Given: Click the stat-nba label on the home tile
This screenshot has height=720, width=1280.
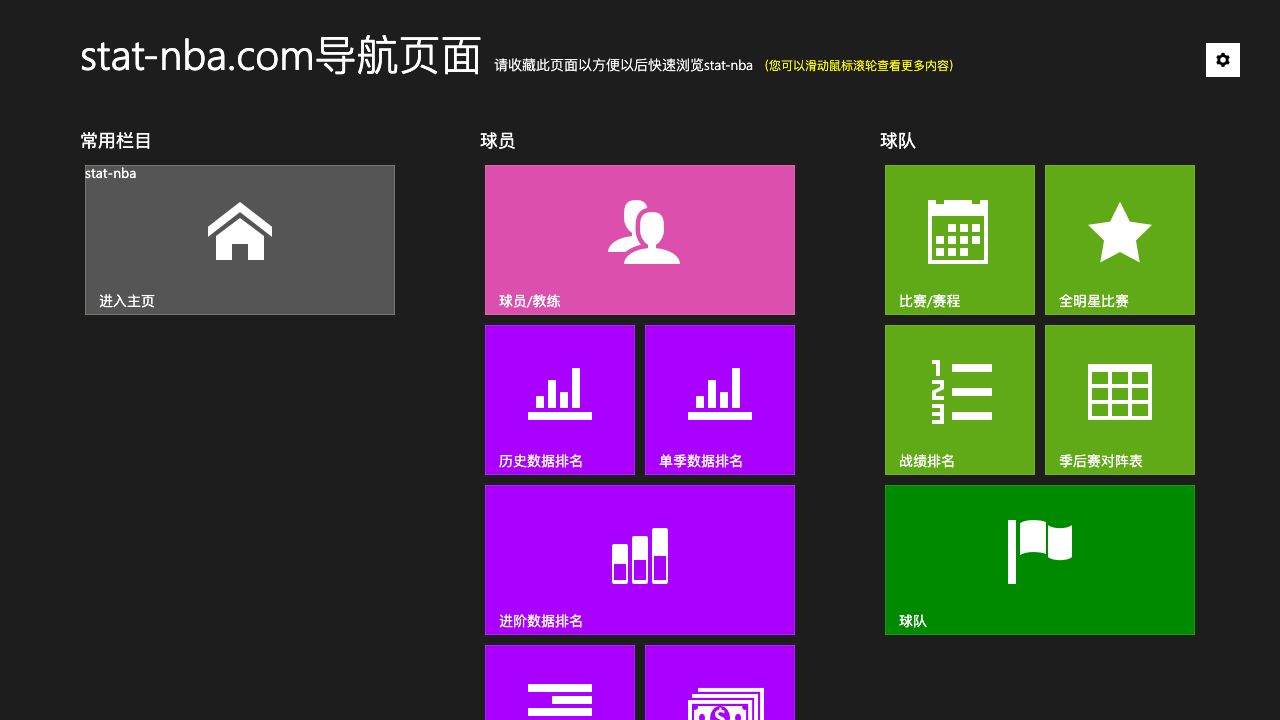Looking at the screenshot, I should (111, 174).
